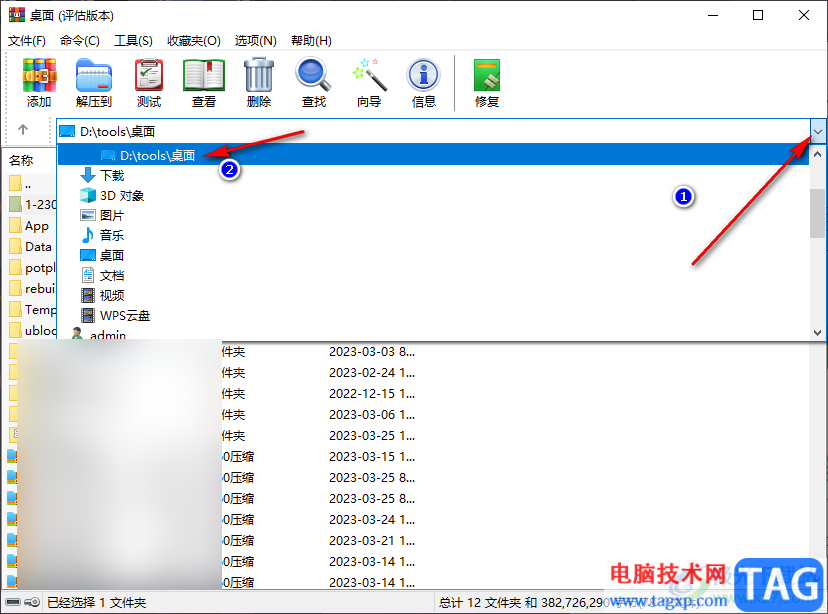828x614 pixels.
Task: Select highlighted D:\tools\桌面 dropdown entry
Action: tap(433, 155)
